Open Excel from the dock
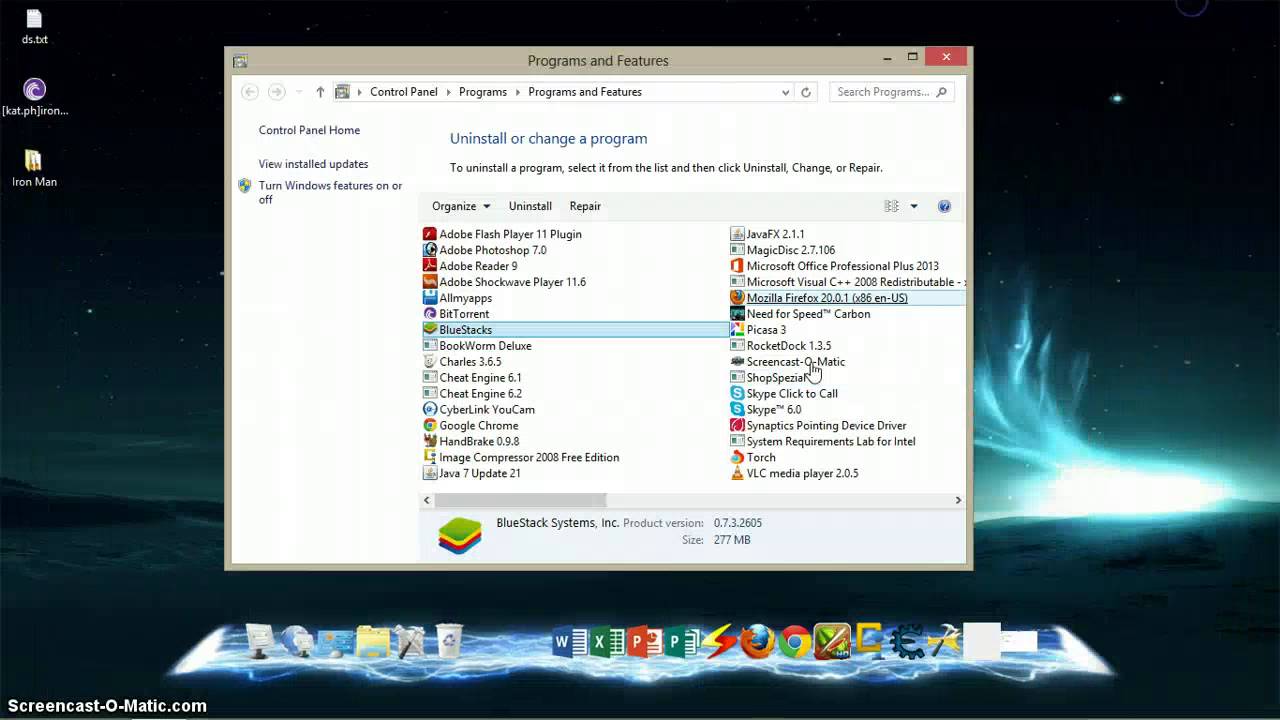Screen dimensions: 1280x720 (x=607, y=642)
